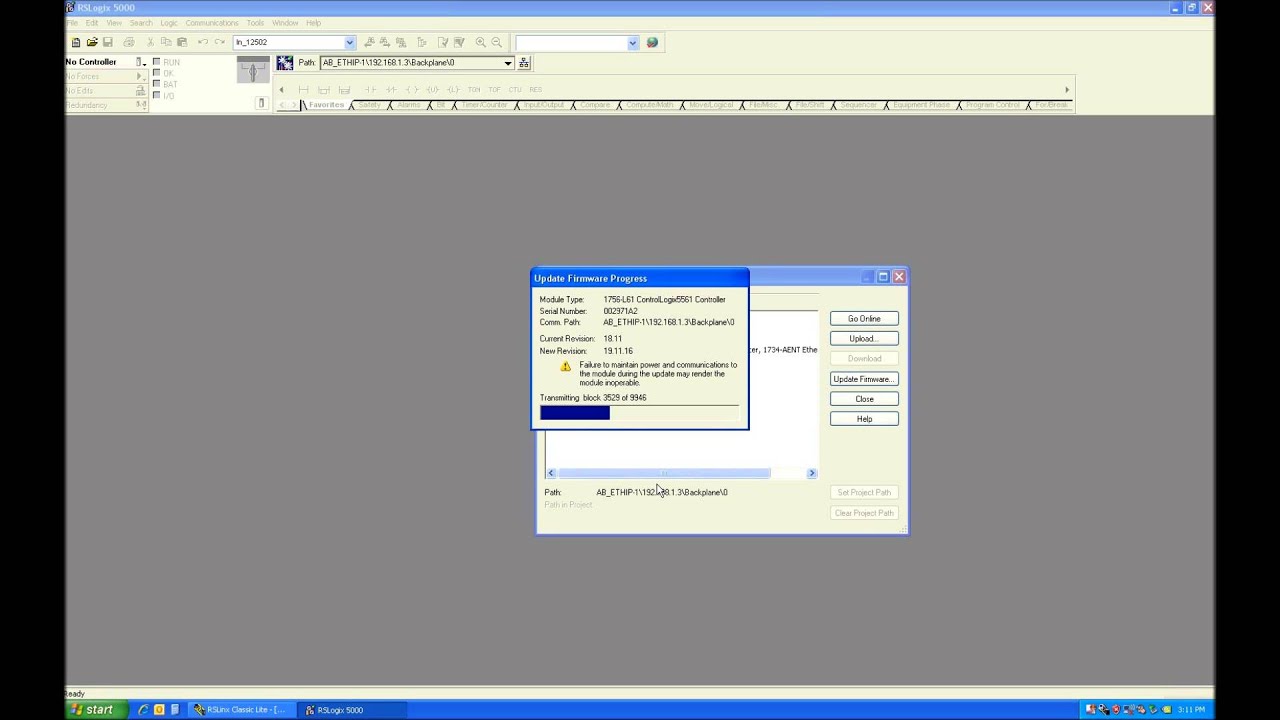This screenshot has height=720, width=1280.
Task: Click the firmware update progress bar
Action: 640,413
